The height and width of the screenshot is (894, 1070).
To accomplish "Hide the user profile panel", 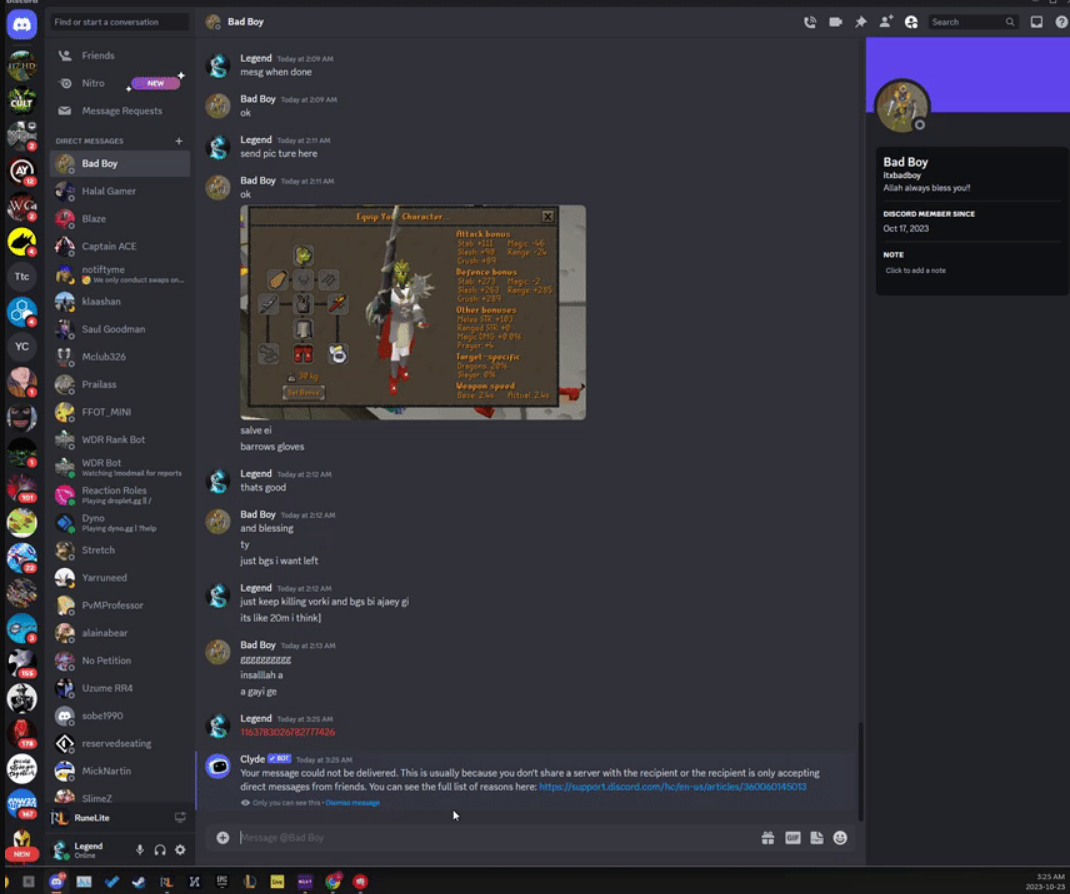I will coord(911,22).
